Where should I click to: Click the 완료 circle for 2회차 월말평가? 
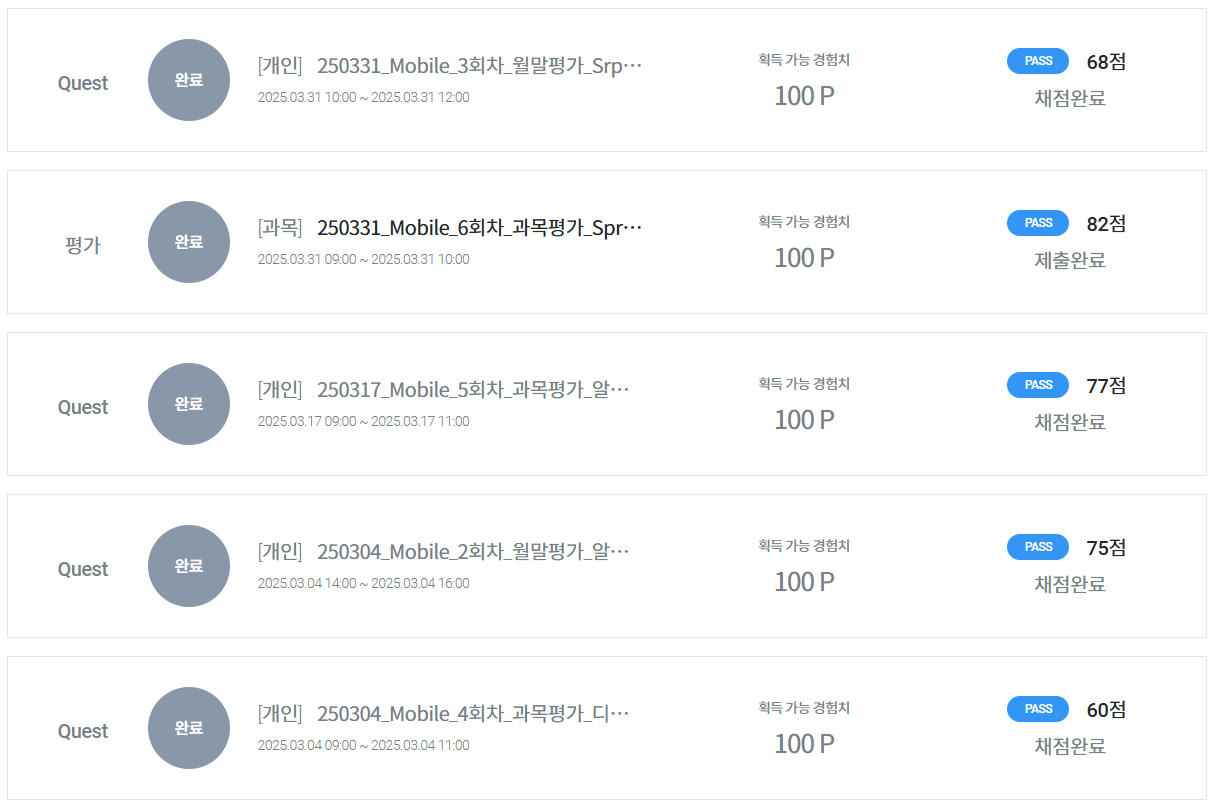click(189, 566)
